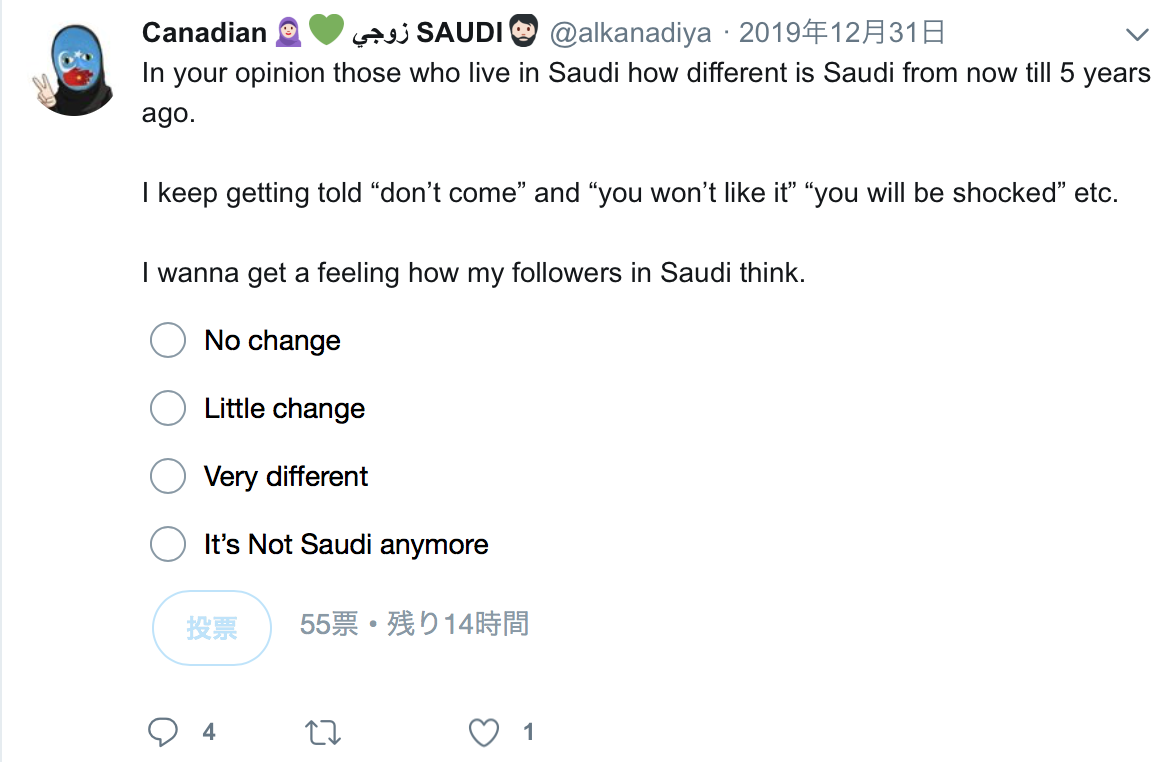Click the bearded man emoji after SAUDI
The image size is (1170, 762).
tap(524, 32)
